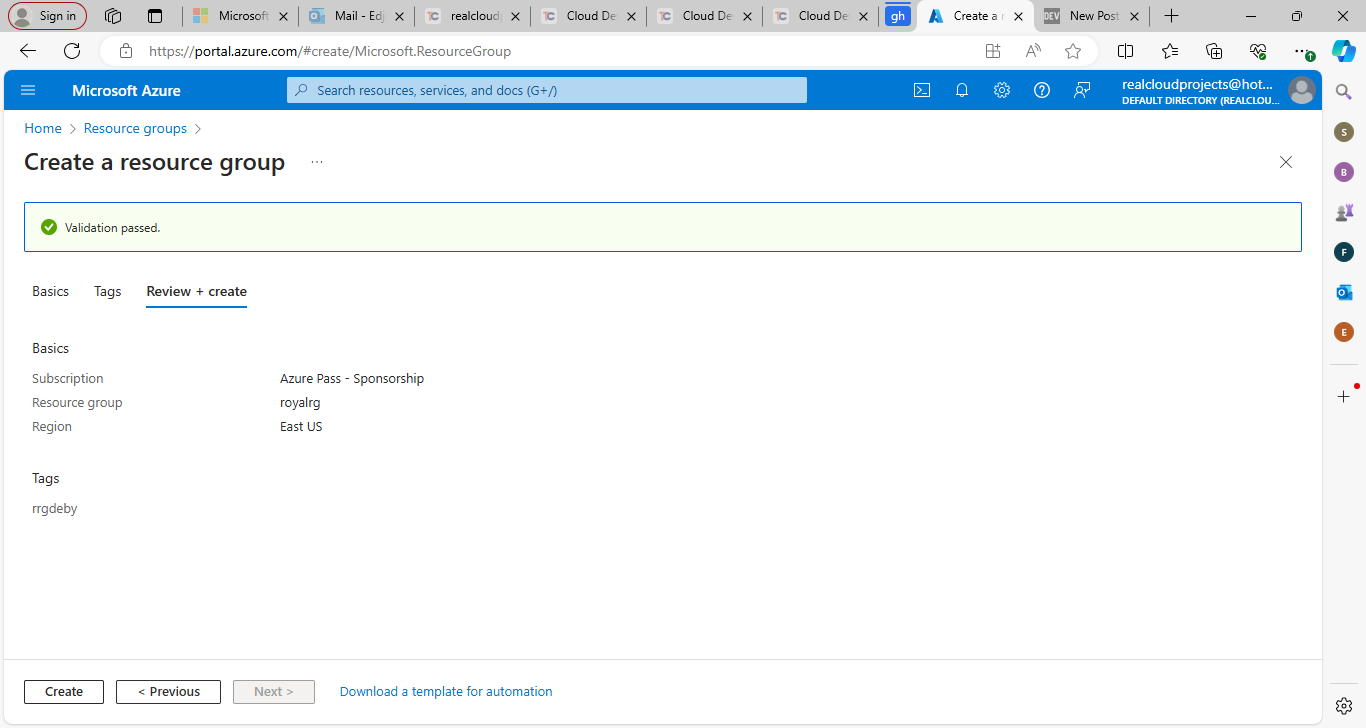Viewport: 1366px width, 728px height.
Task: Close the Mail browser tab
Action: [x=398, y=16]
